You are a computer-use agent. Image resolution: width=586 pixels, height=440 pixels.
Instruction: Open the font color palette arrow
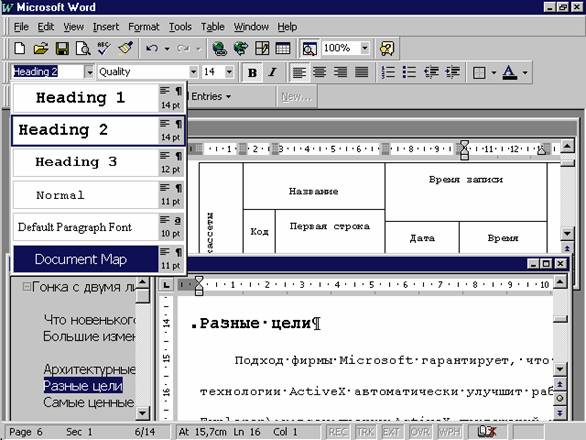[525, 72]
